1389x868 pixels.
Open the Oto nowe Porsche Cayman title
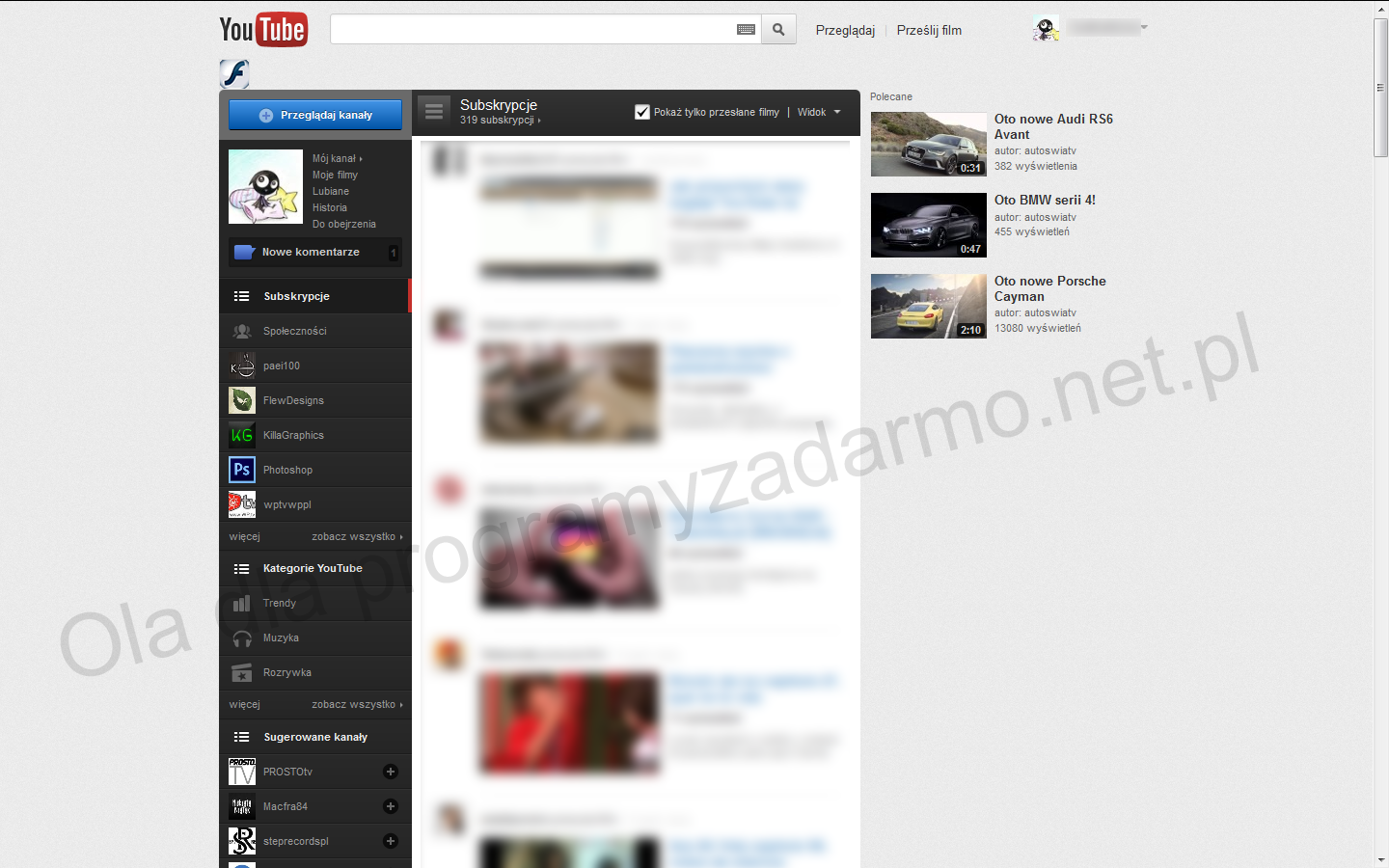click(1050, 288)
